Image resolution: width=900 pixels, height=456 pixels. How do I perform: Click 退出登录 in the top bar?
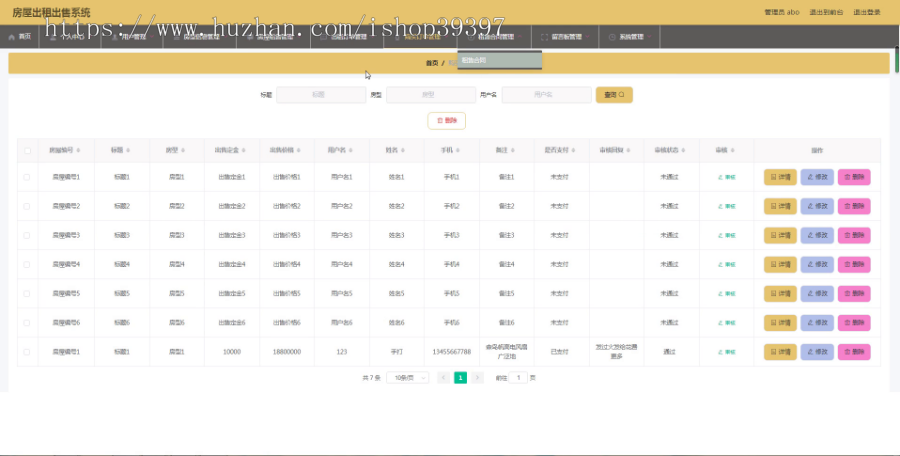coord(867,12)
